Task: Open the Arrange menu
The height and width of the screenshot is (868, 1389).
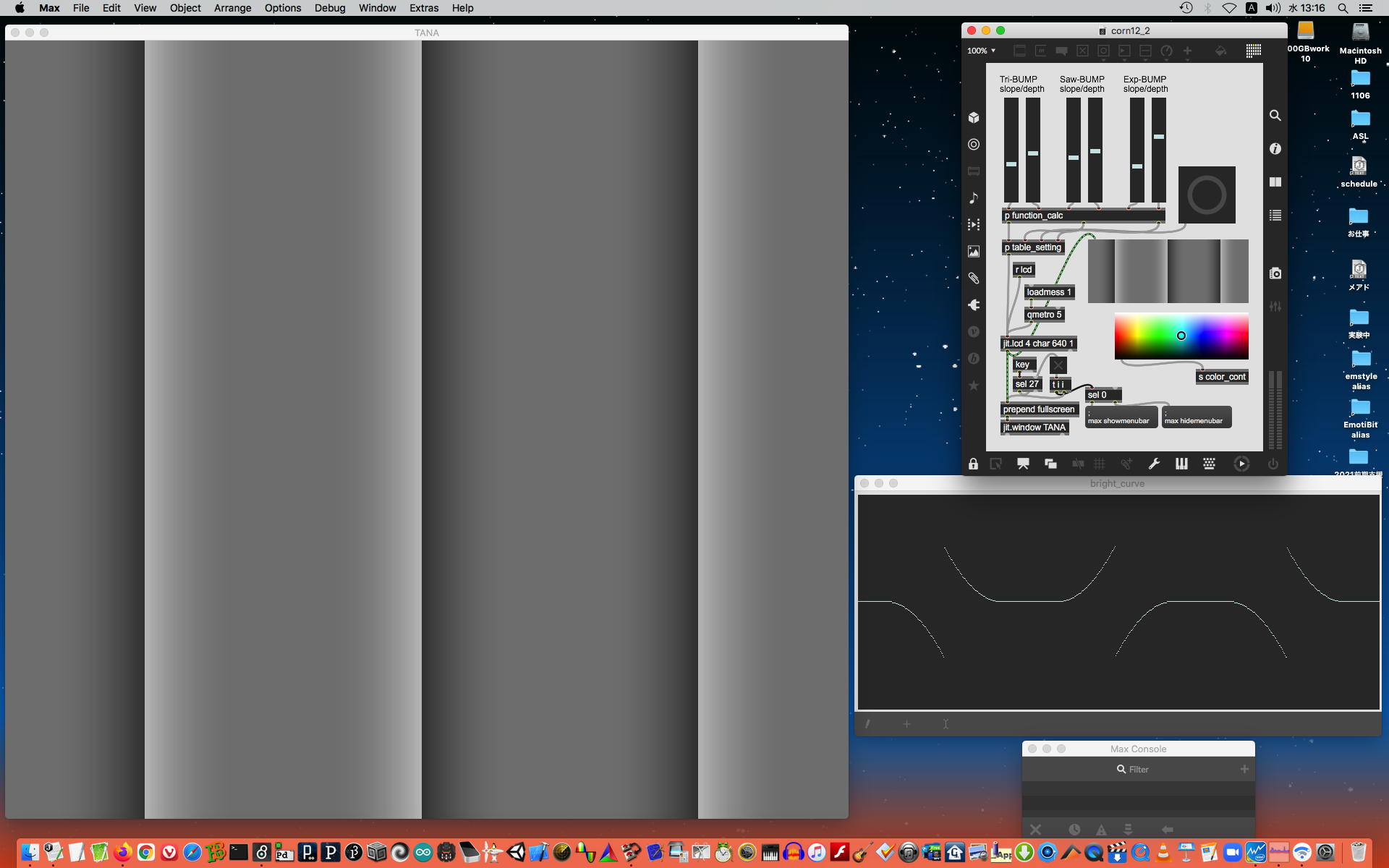Action: [232, 8]
